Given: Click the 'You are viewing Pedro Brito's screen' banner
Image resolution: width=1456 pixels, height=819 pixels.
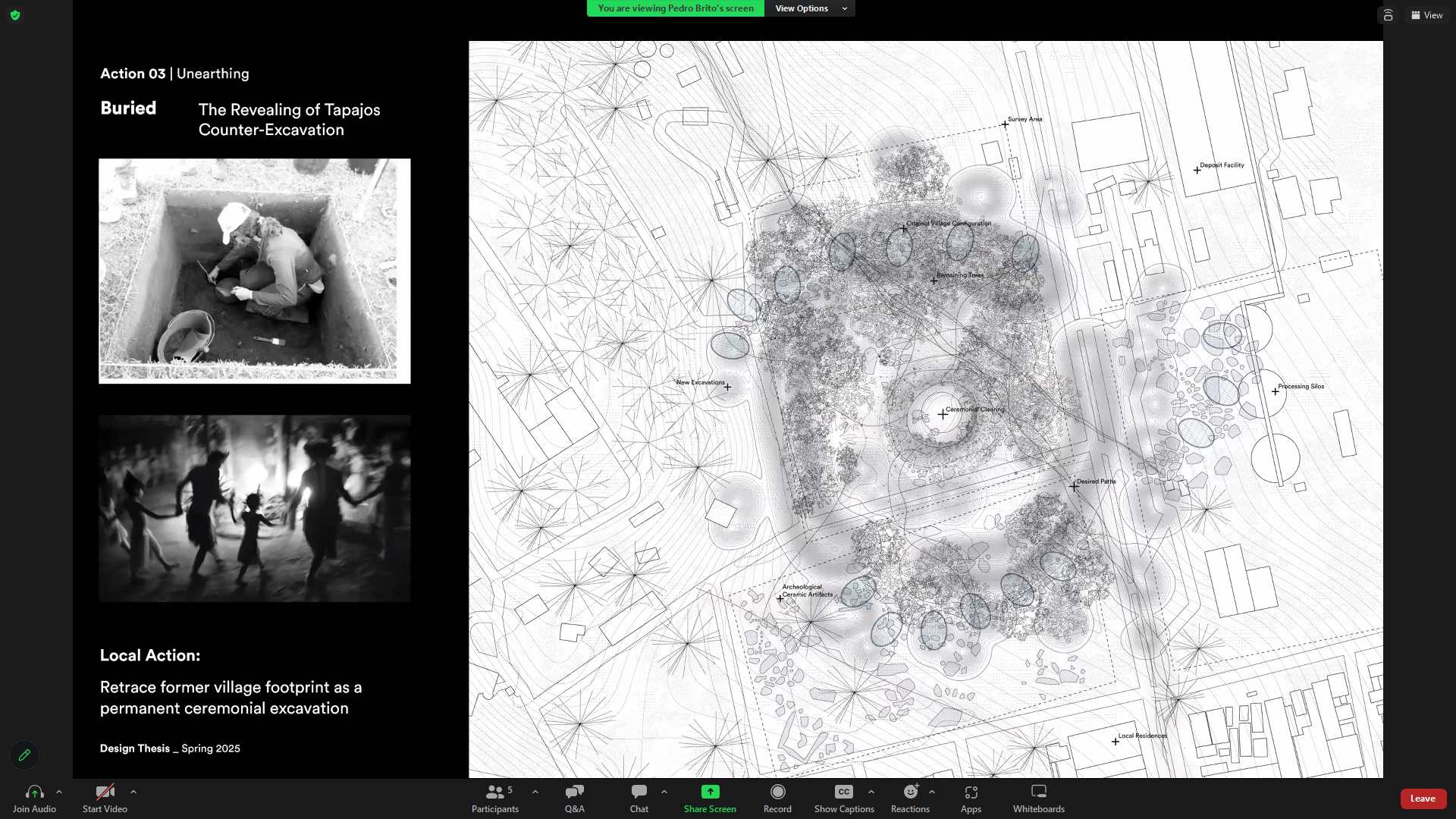Looking at the screenshot, I should (x=675, y=8).
